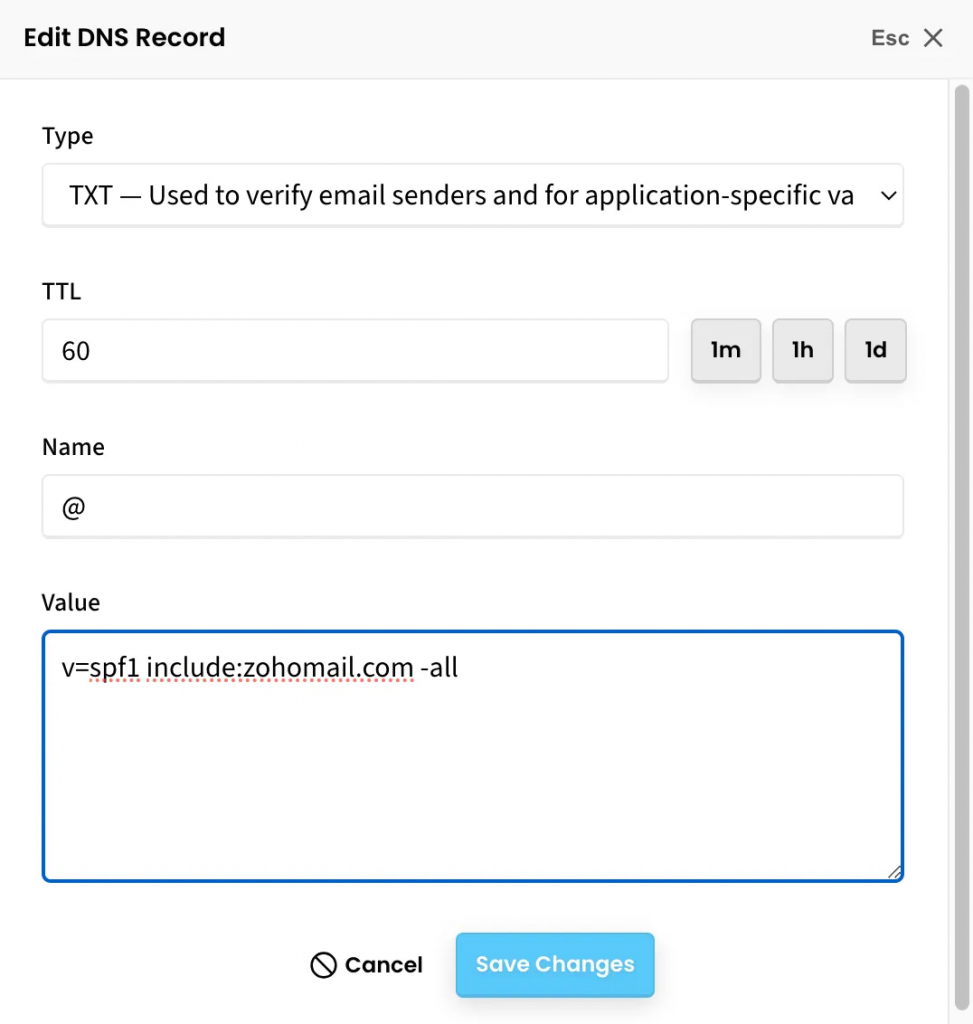Viewport: 973px width, 1024px height.
Task: Set TTL to 1d preset
Action: pyautogui.click(x=876, y=351)
